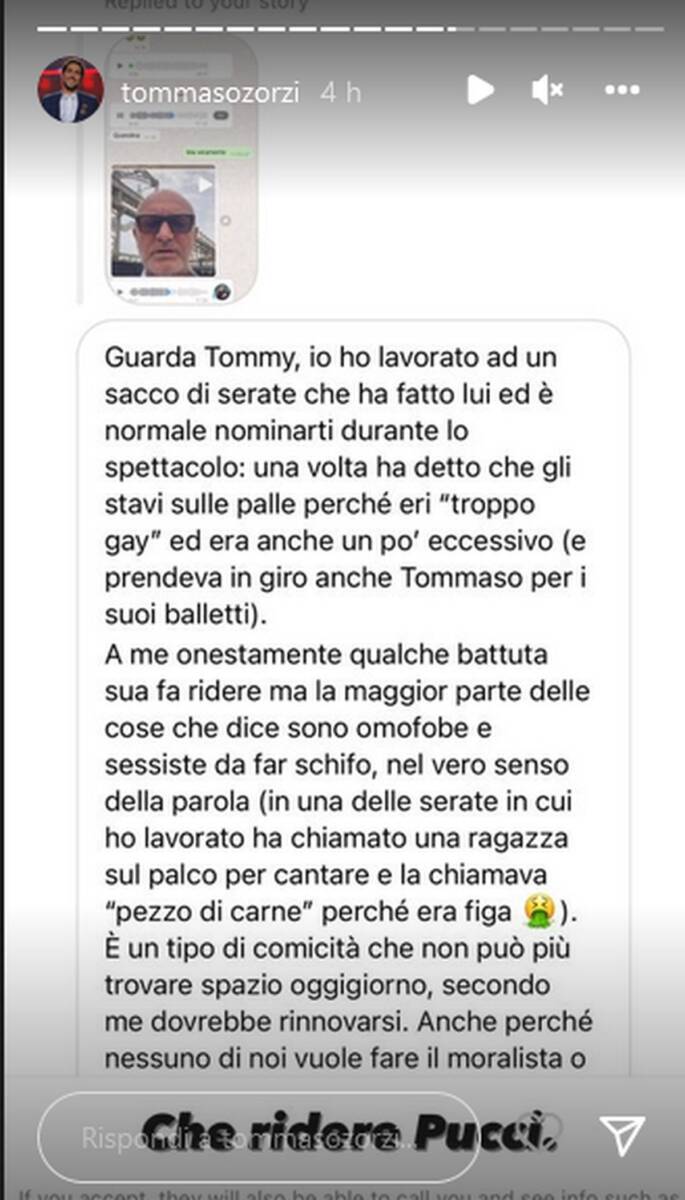Tap voice message waveform under the video
The width and height of the screenshot is (685, 1200).
[x=160, y=292]
